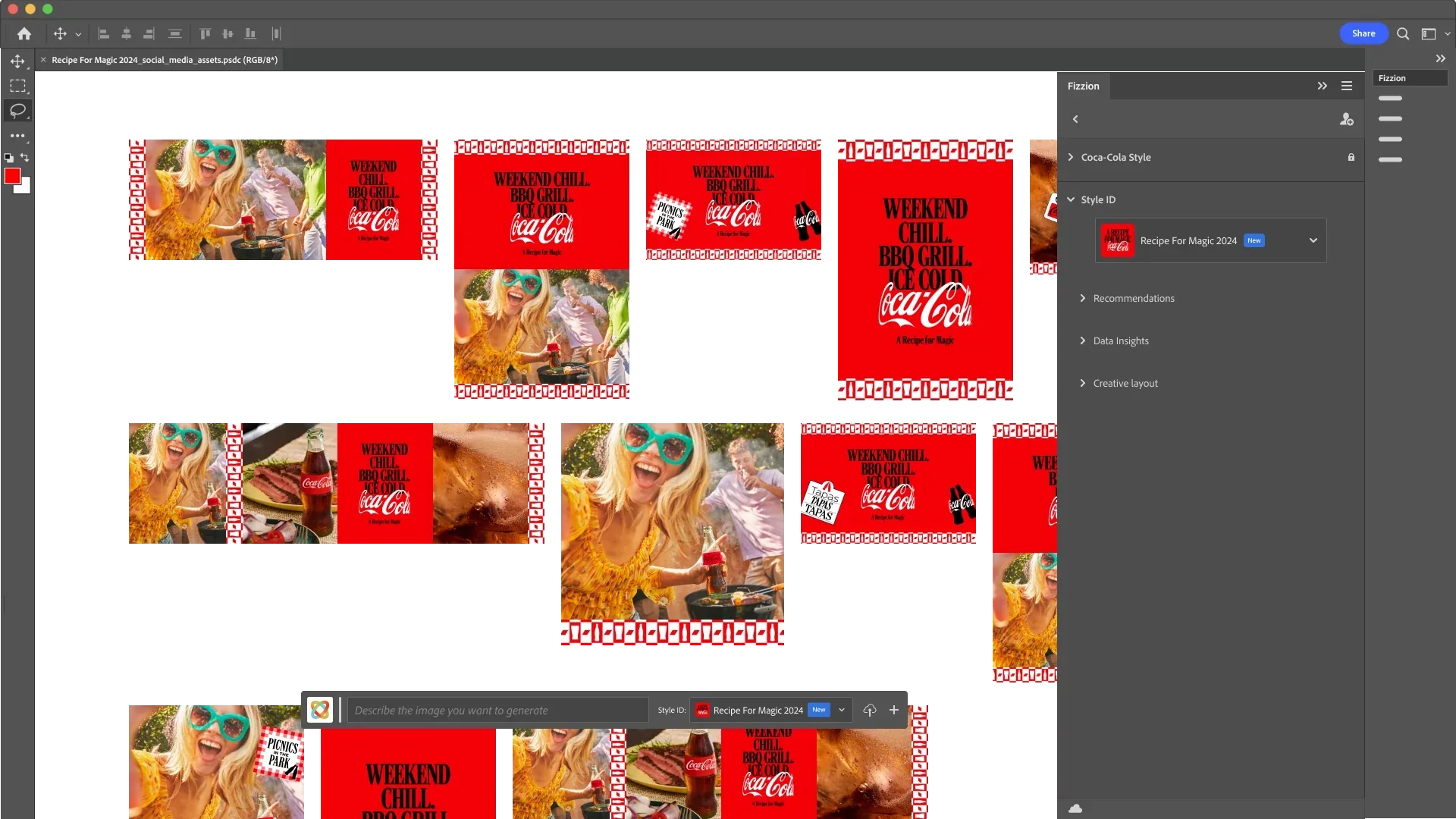Click the Share button
Viewport: 1456px width, 819px height.
[1363, 33]
